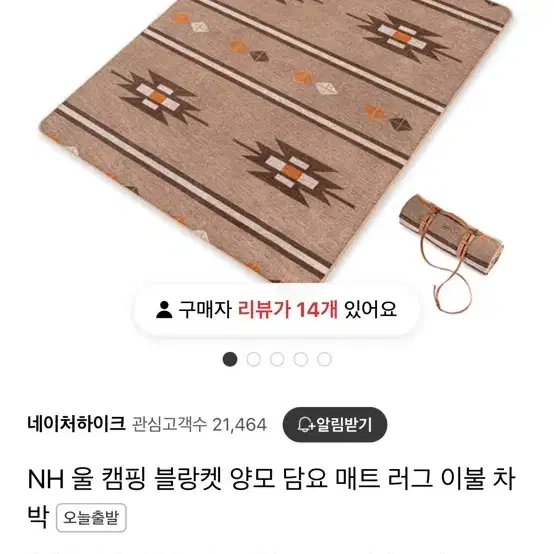Go to the third carousel image dot
This screenshot has width=554, height=554.
pos(277,359)
